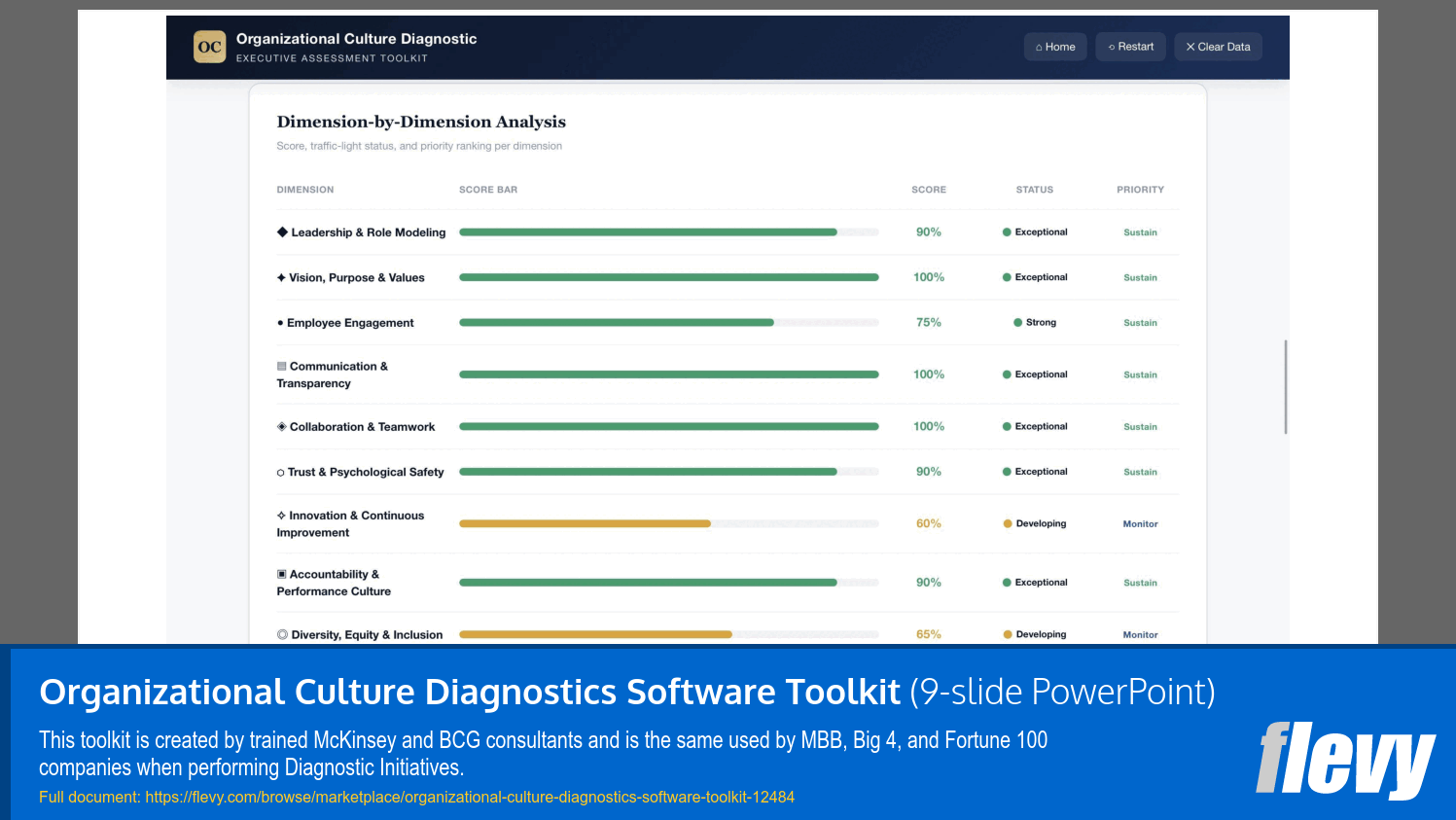Image resolution: width=1456 pixels, height=820 pixels.
Task: Click the Employee Engagement label
Action: (x=350, y=323)
